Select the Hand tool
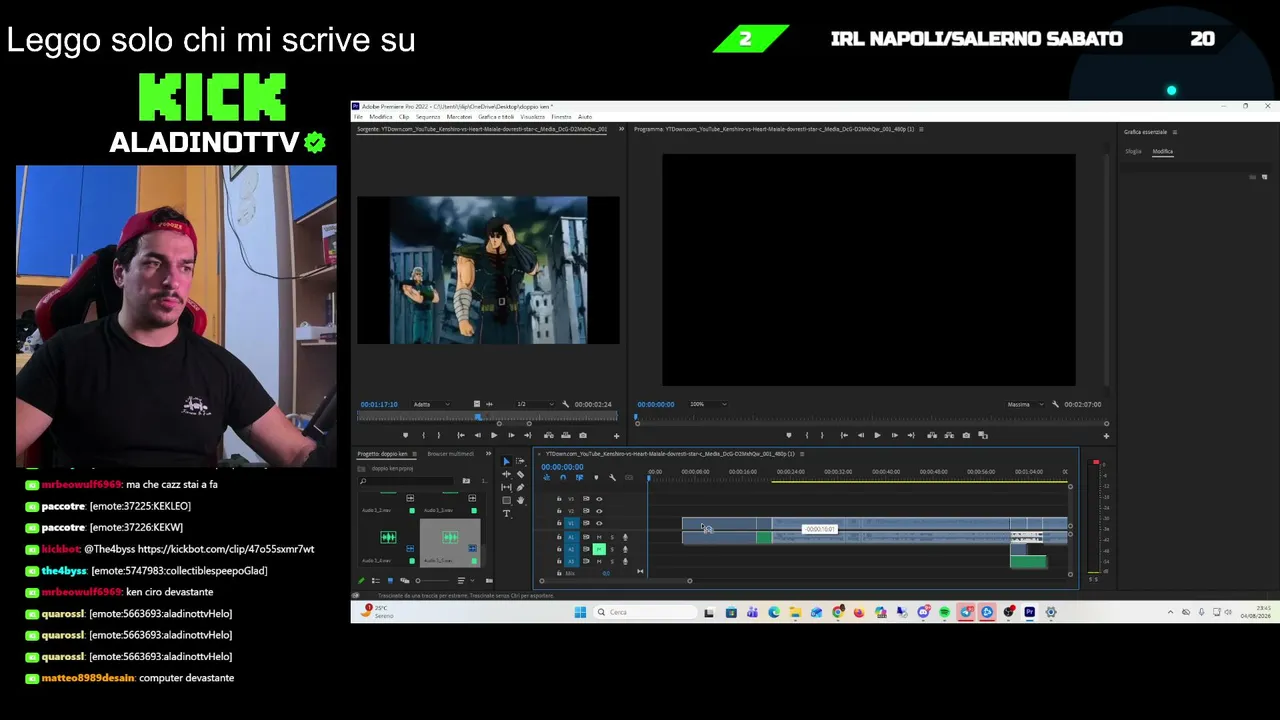This screenshot has height=720, width=1280. tap(520, 500)
